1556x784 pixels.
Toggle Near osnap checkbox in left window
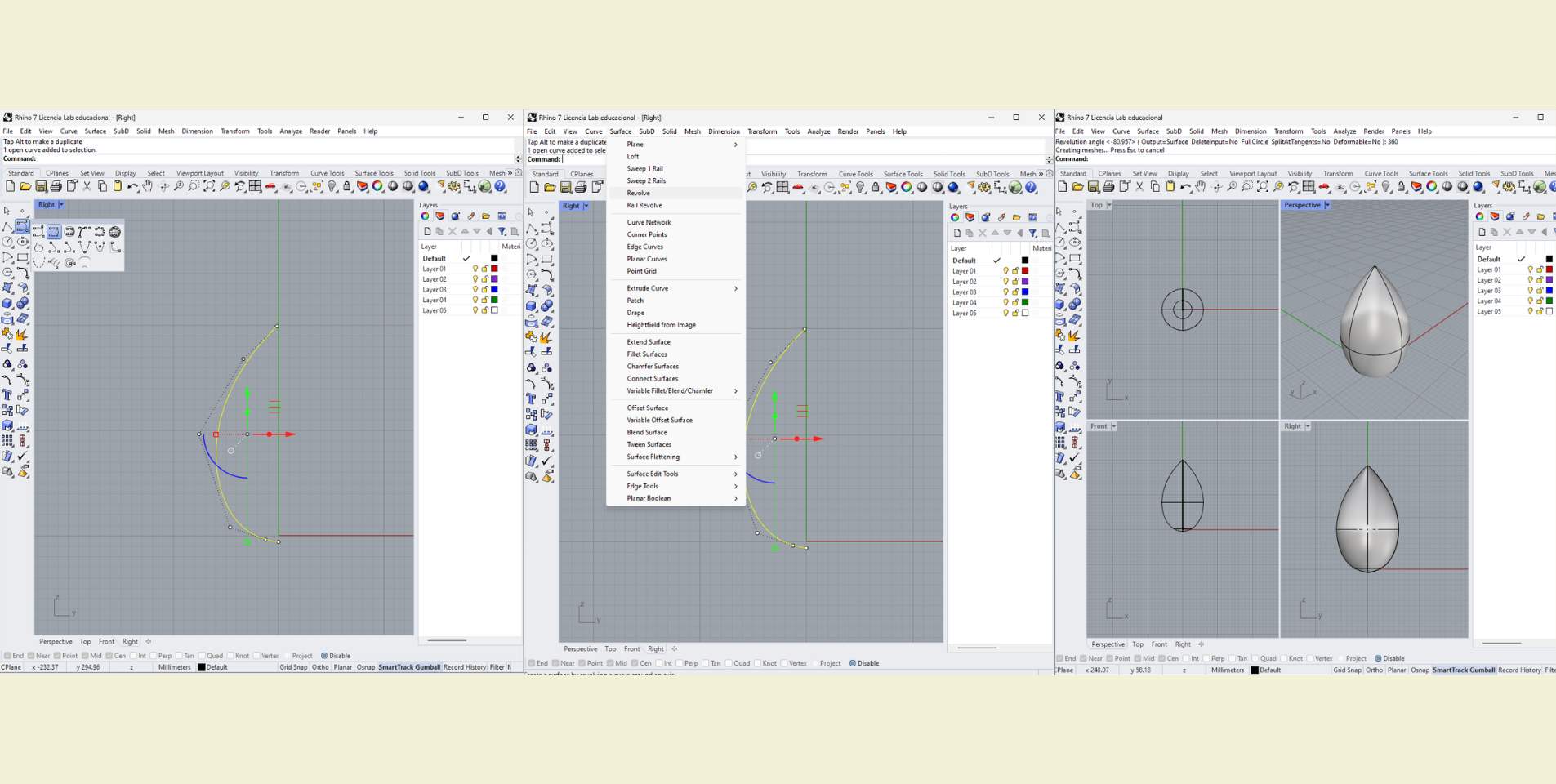[x=31, y=655]
